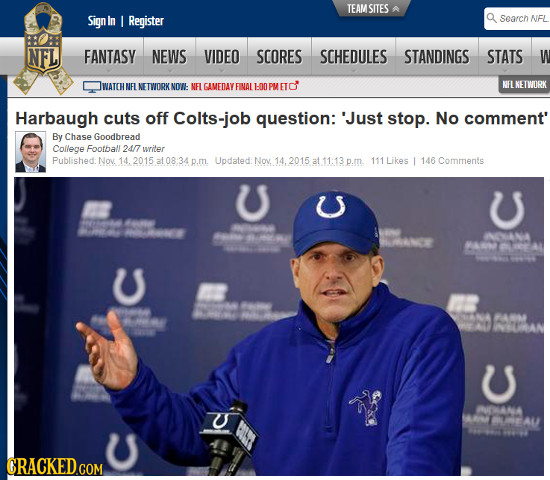Select the Stats menu item
Image resolution: width=550 pixels, height=480 pixels.
pyautogui.click(x=505, y=56)
